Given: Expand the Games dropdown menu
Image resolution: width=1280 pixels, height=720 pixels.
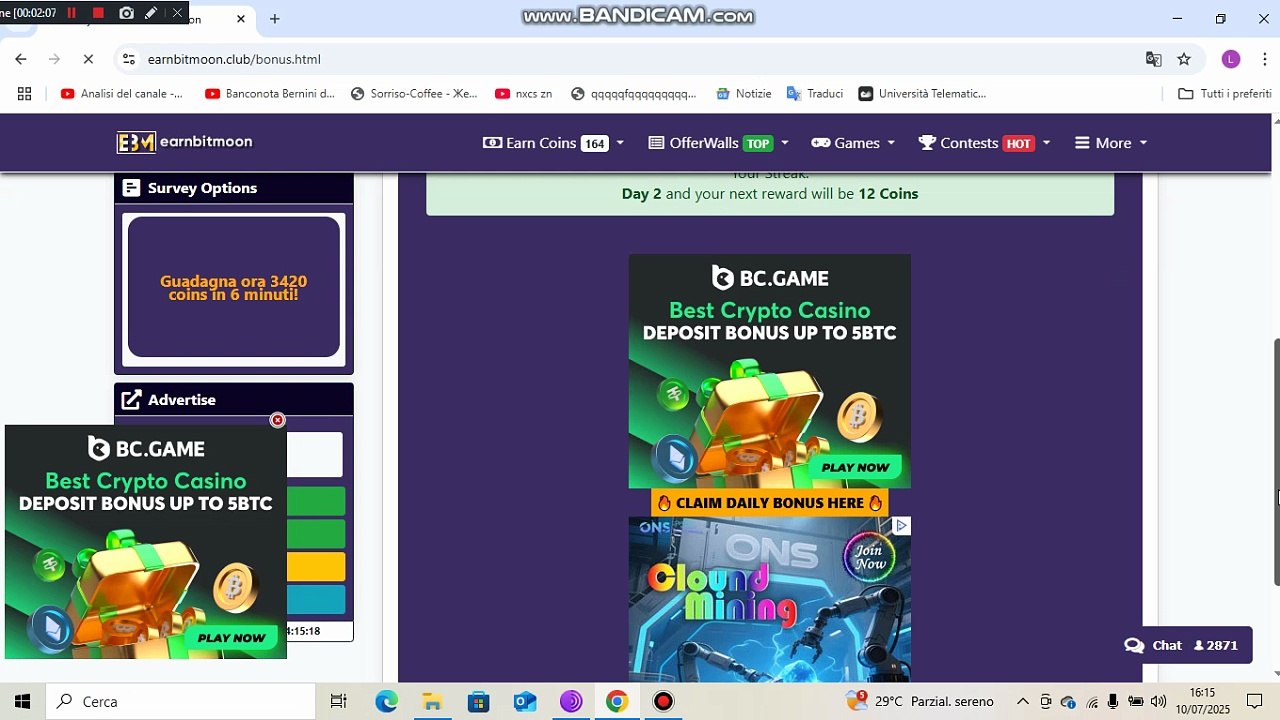Looking at the screenshot, I should 853,143.
